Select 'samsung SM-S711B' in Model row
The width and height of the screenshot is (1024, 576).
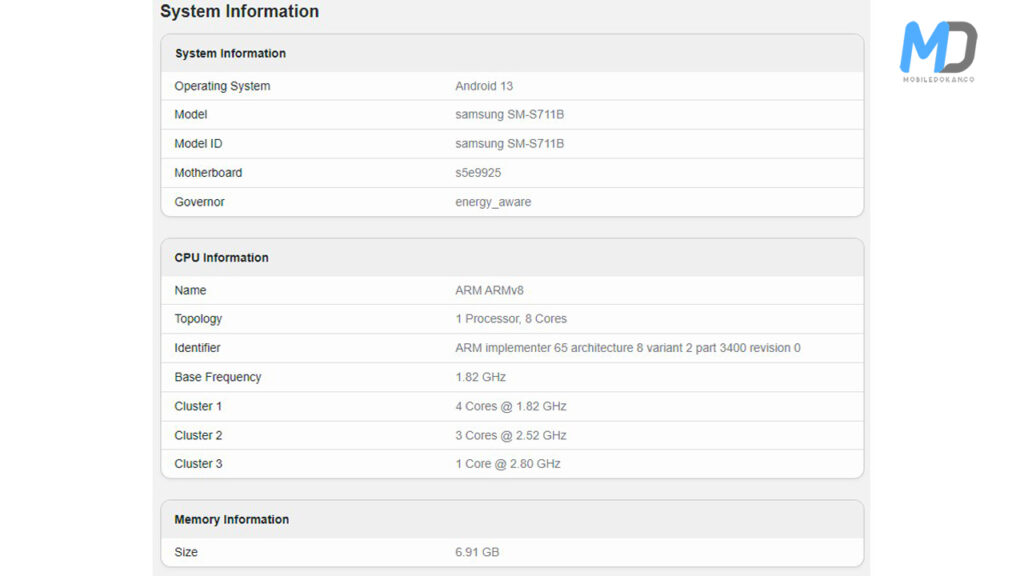click(x=509, y=114)
